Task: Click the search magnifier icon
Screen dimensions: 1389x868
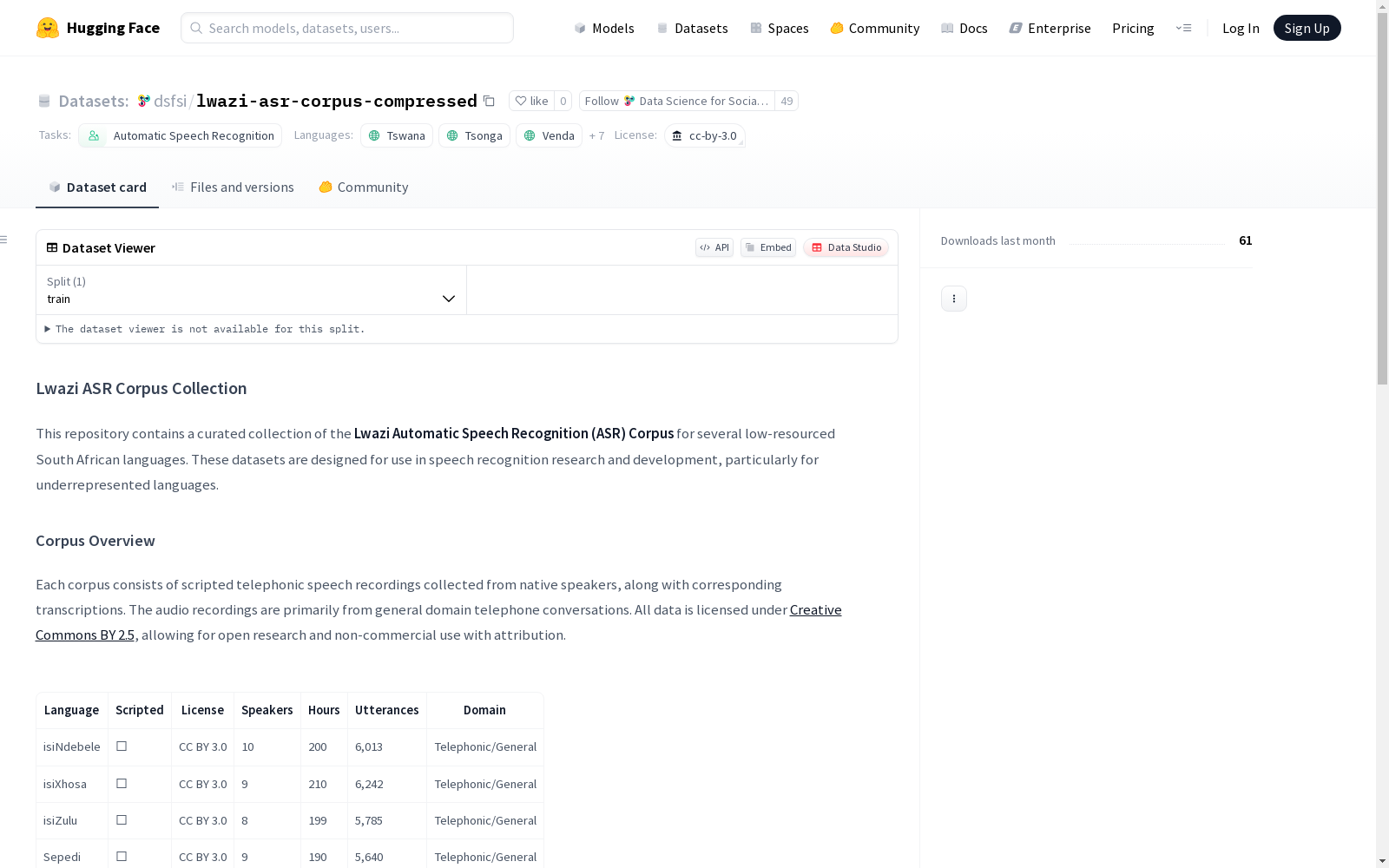Action: (x=196, y=28)
